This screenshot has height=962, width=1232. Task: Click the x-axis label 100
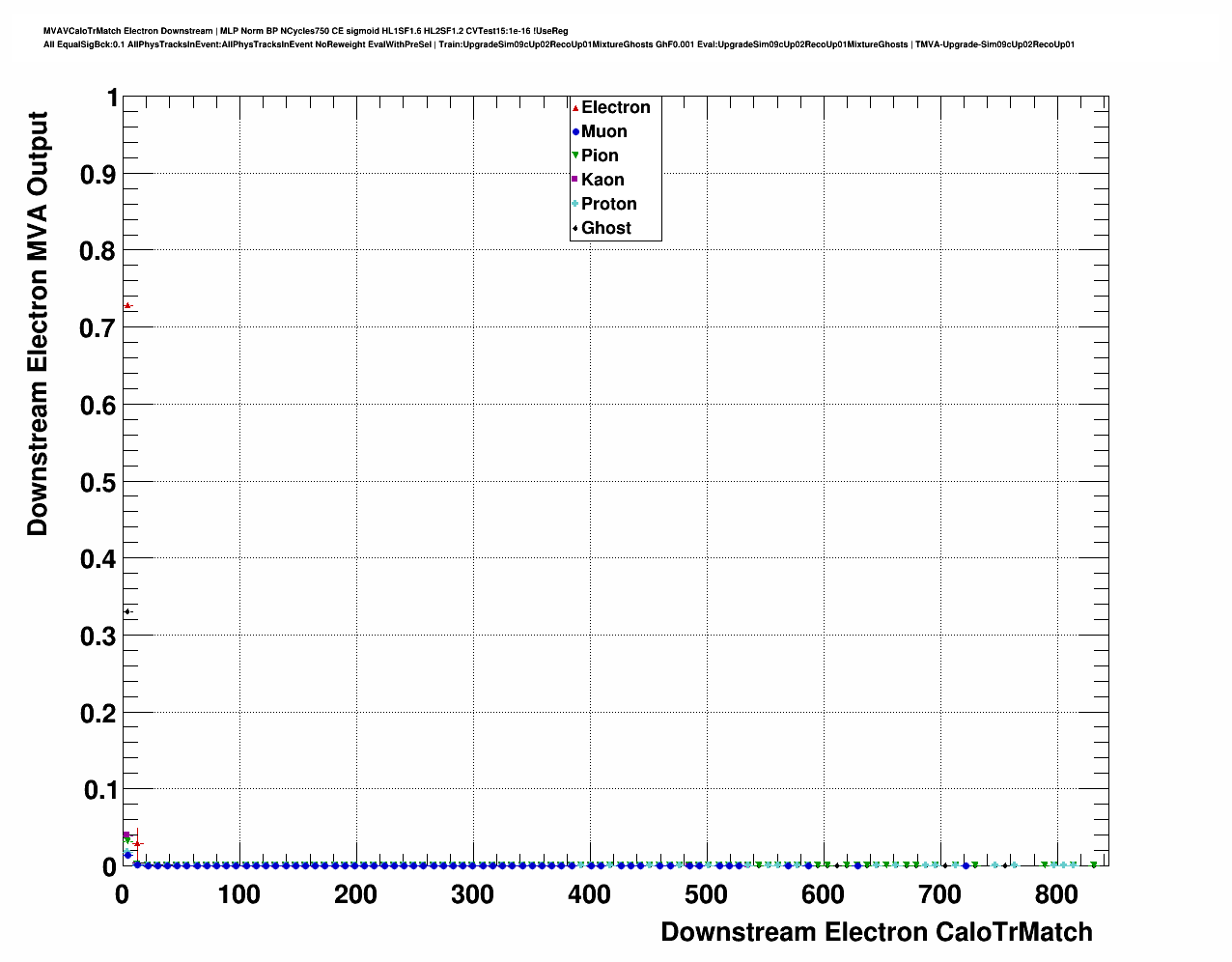pyautogui.click(x=238, y=894)
